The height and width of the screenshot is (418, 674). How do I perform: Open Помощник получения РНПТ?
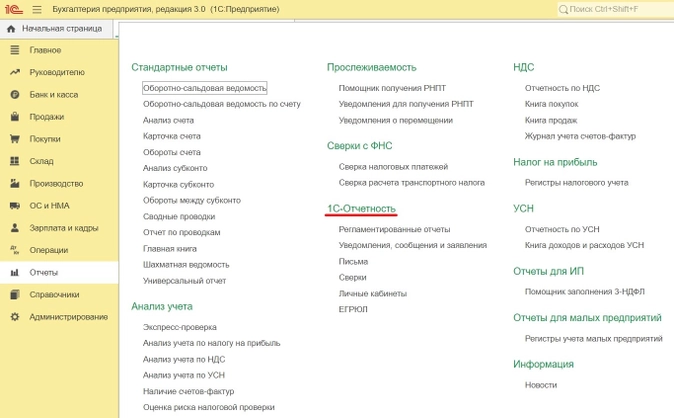click(x=392, y=88)
